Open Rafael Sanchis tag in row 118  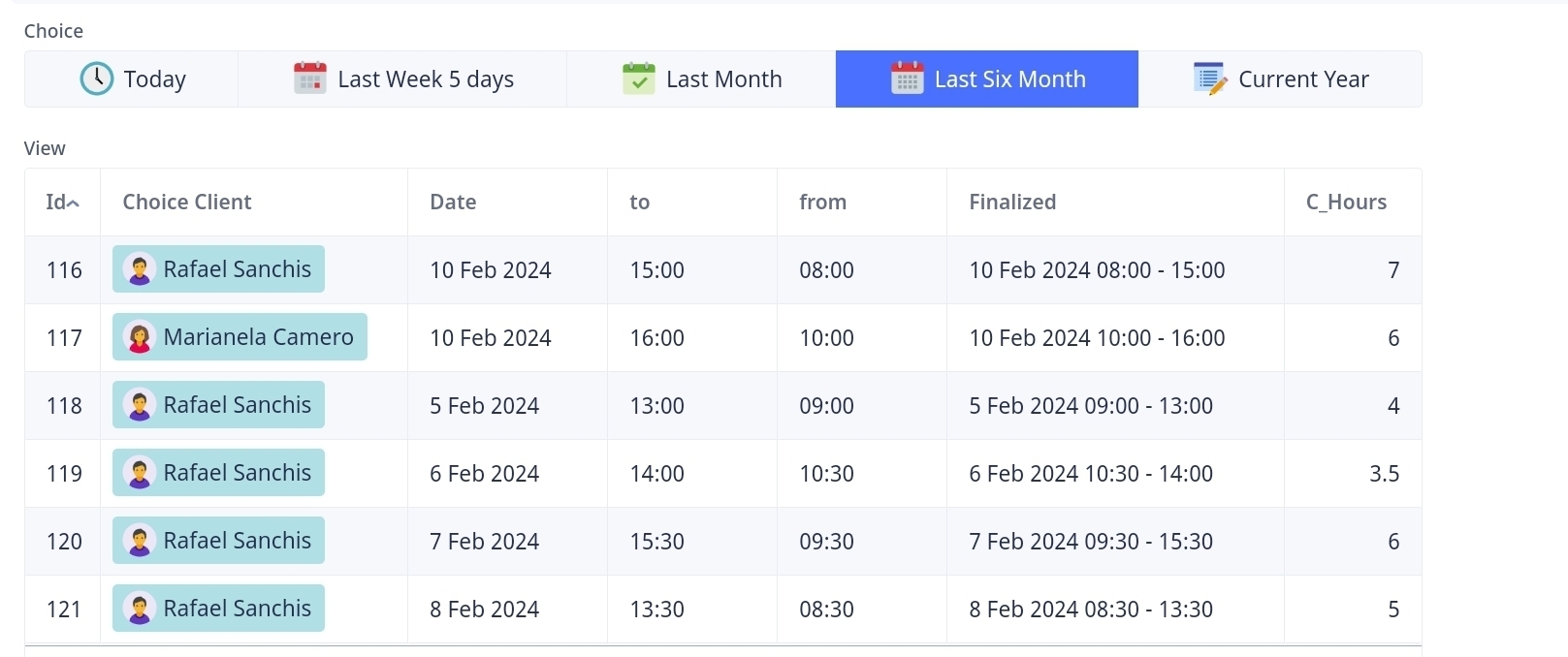tap(237, 405)
